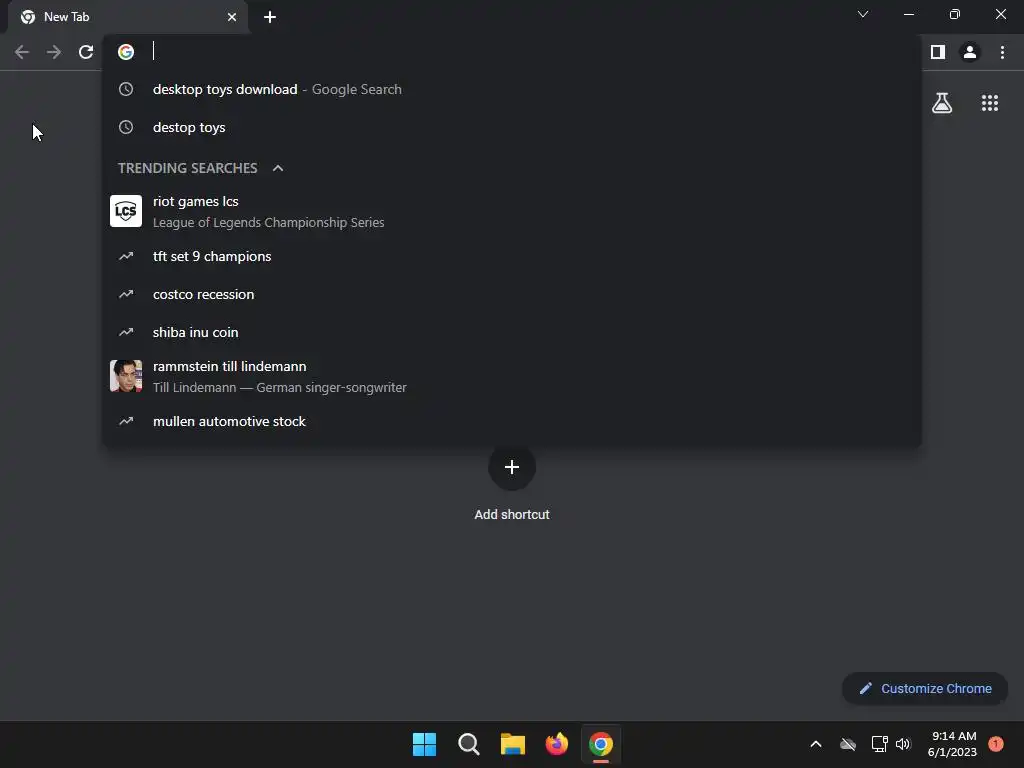Click the Chrome taskbar icon
Screen dimensions: 1024x768
point(601,744)
